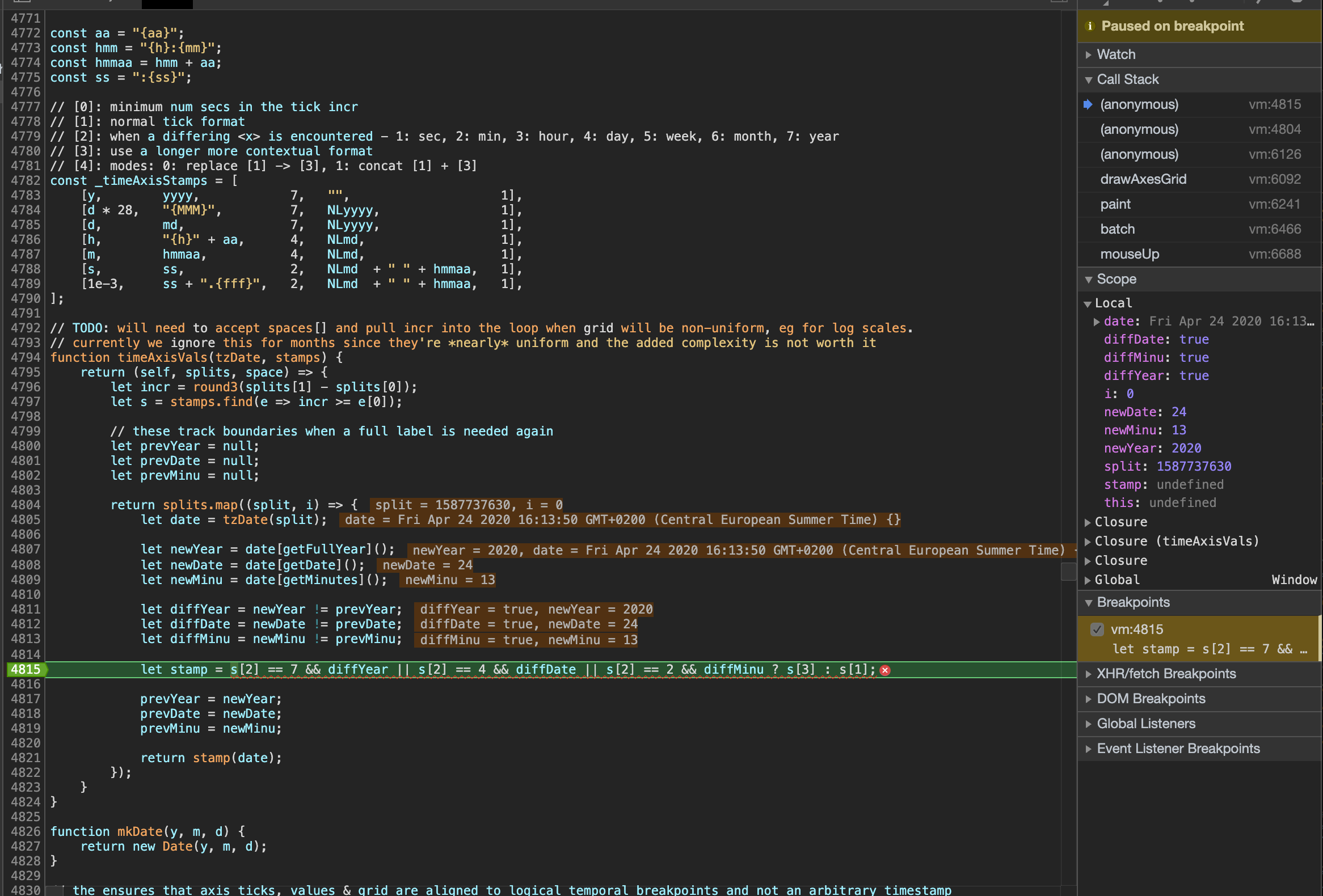Select the (anonymous) frame at vm:4804

(x=1200, y=130)
